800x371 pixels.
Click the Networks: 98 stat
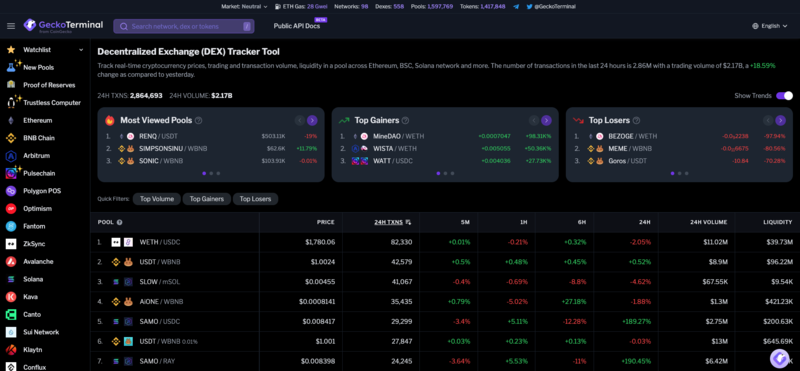click(351, 7)
